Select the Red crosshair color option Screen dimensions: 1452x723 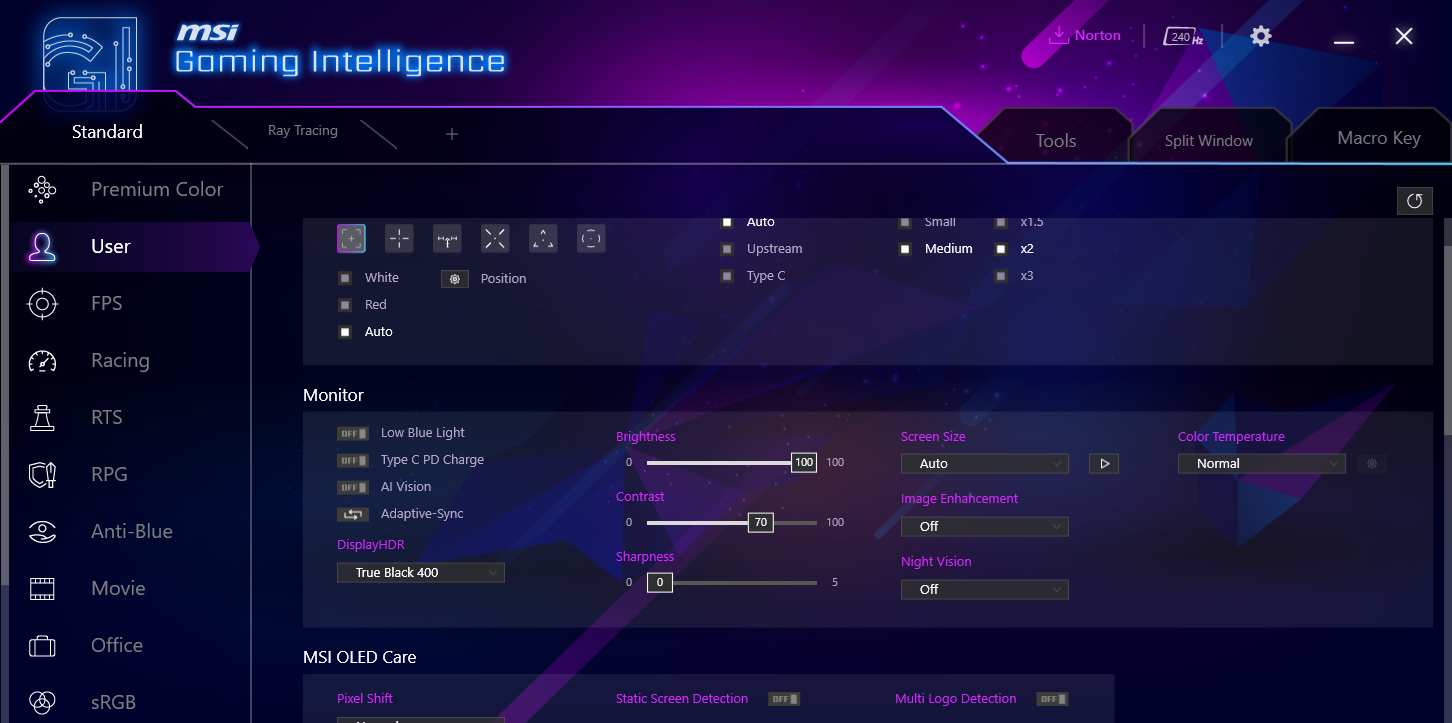[345, 305]
